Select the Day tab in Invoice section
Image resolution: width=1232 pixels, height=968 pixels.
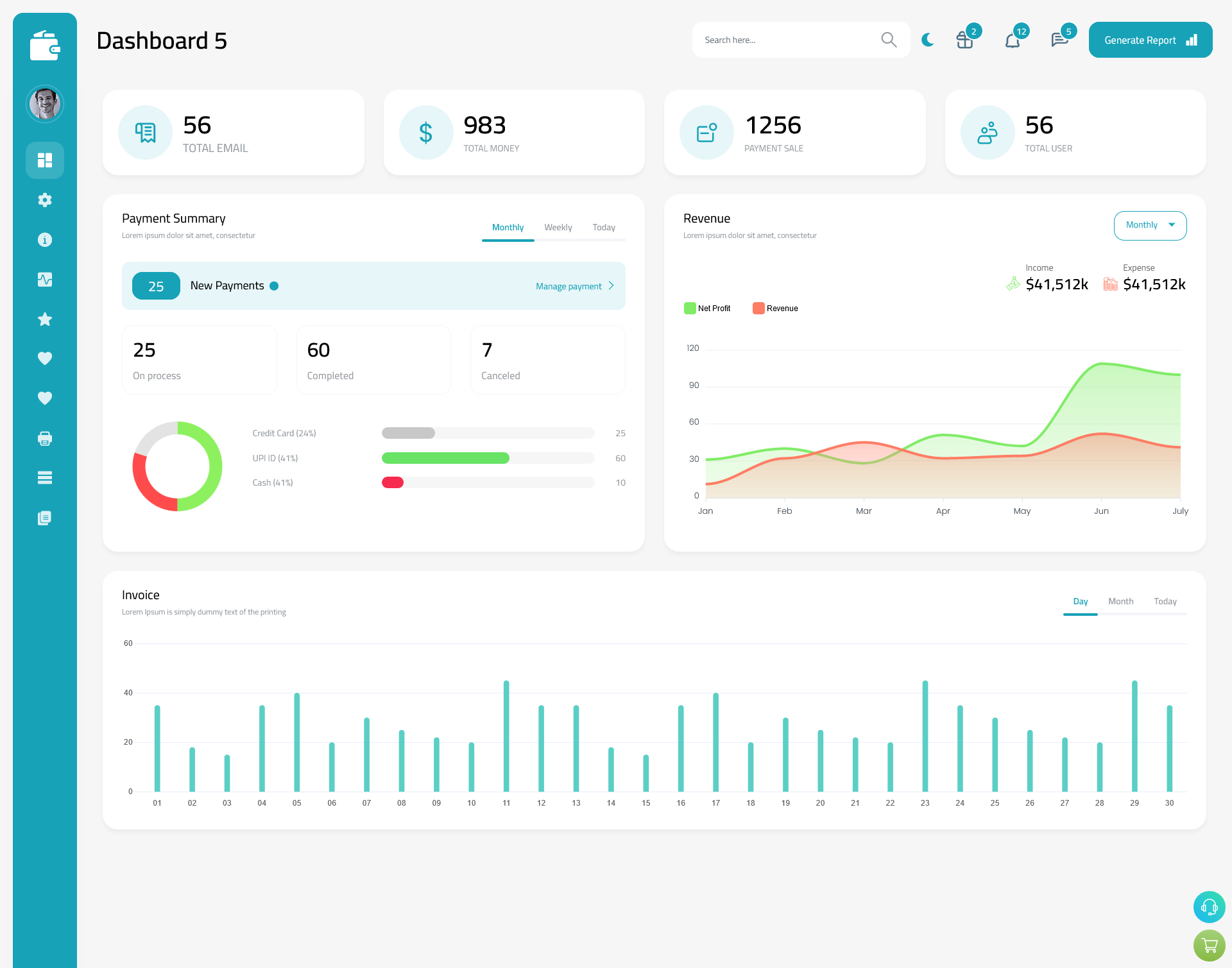pyautogui.click(x=1080, y=601)
